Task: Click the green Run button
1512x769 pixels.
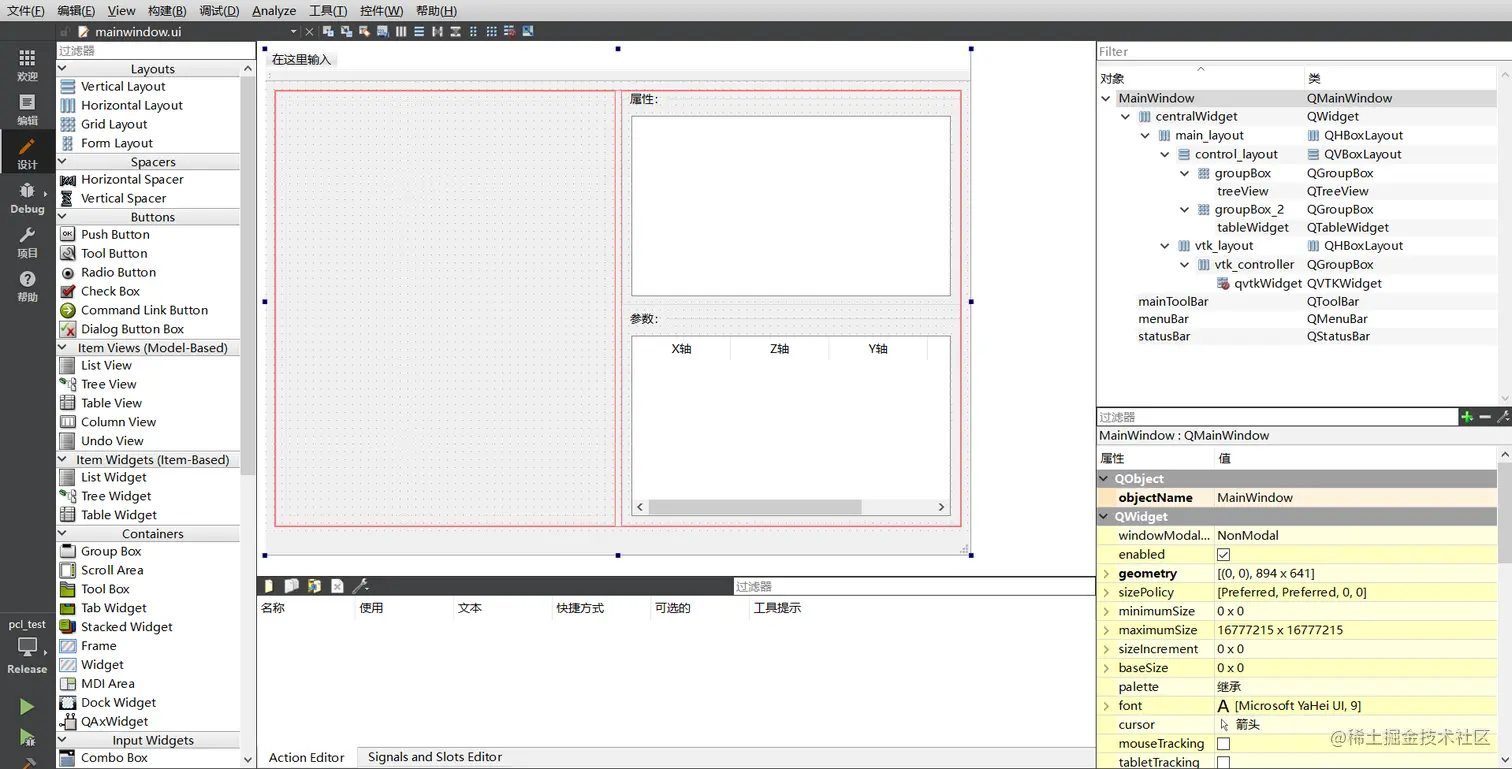Action: tap(27, 707)
